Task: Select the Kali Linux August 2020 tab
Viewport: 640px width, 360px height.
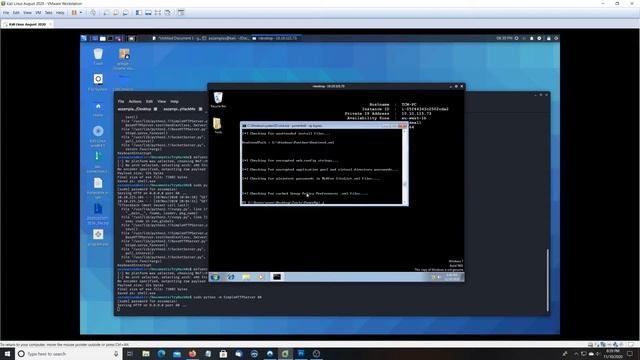Action: 27,24
